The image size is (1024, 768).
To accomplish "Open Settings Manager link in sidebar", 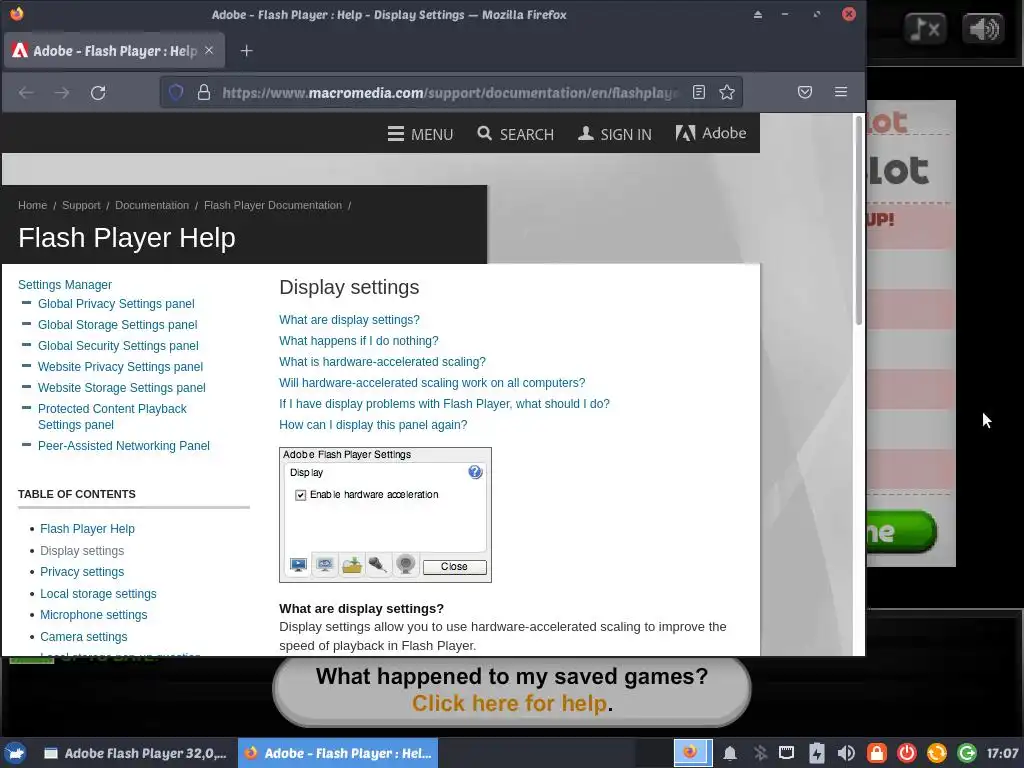I will click(65, 285).
